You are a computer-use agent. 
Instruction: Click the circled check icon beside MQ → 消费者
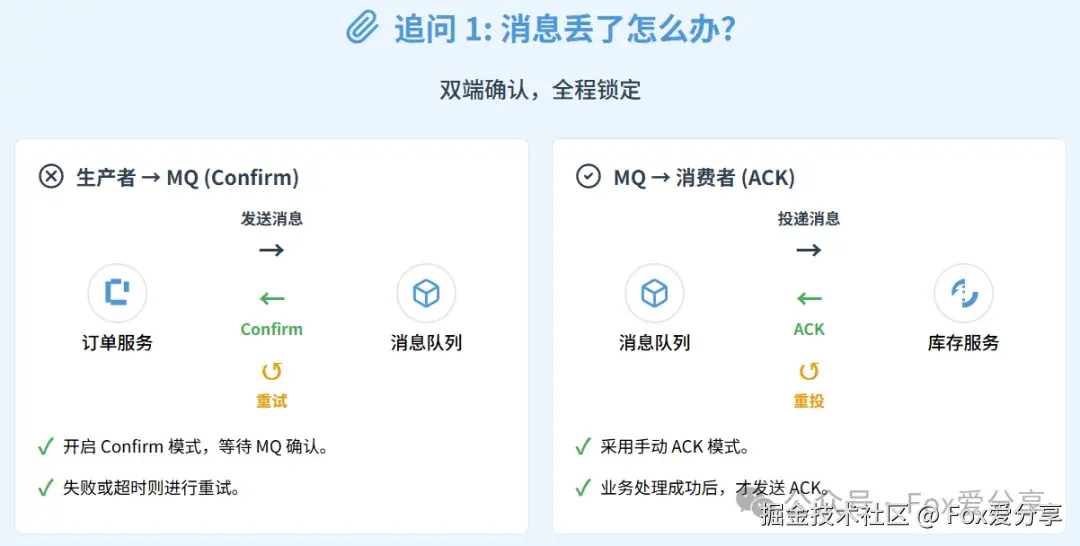click(x=588, y=177)
